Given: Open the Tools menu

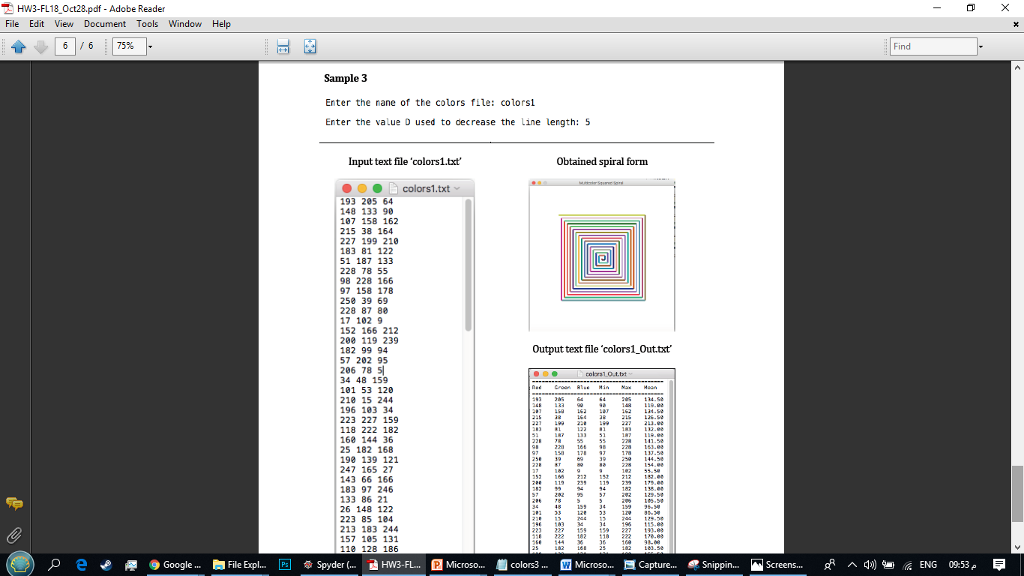Looking at the screenshot, I should pos(147,23).
